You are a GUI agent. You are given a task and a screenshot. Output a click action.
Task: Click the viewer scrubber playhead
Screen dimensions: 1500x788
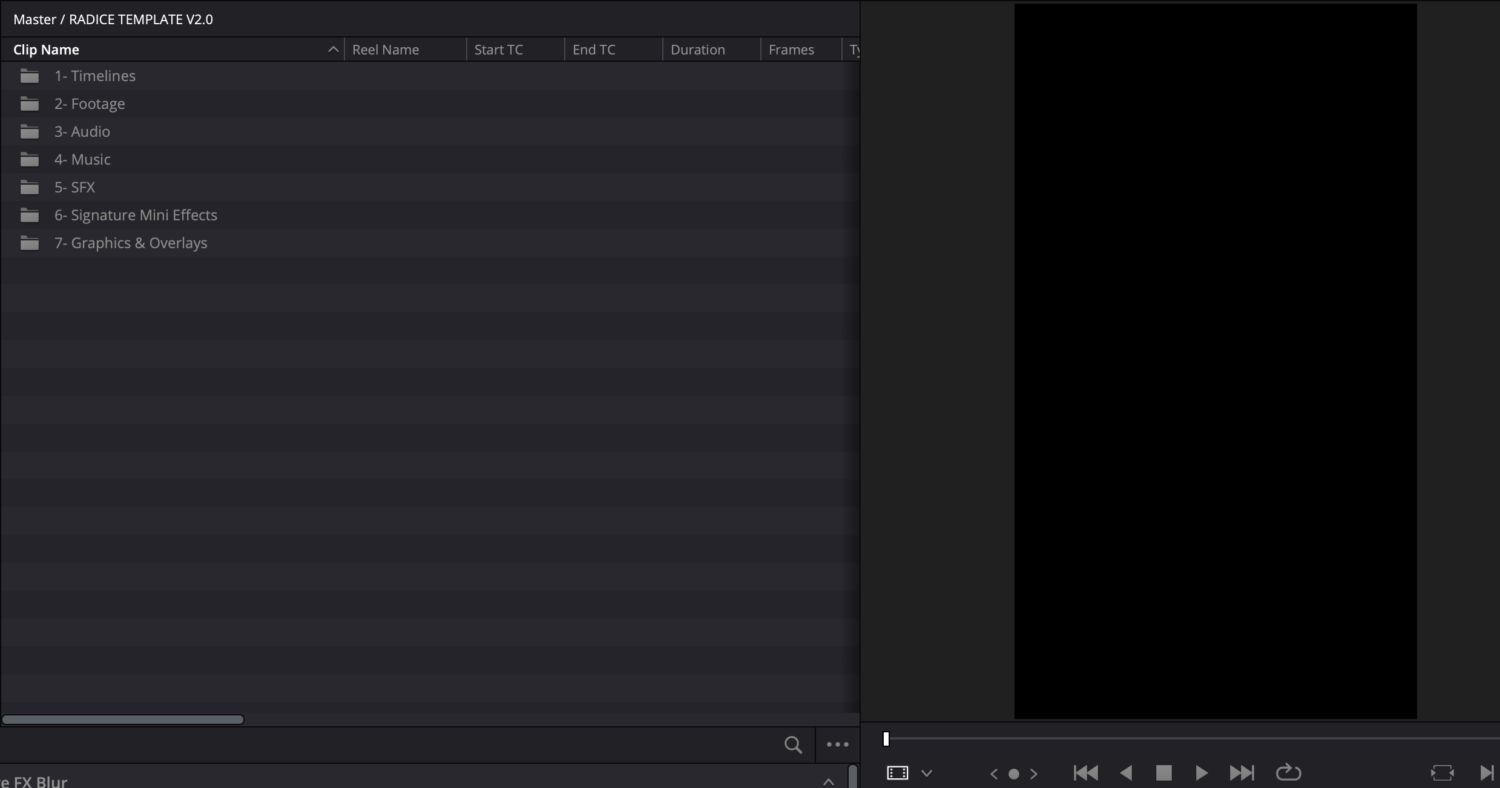(886, 739)
